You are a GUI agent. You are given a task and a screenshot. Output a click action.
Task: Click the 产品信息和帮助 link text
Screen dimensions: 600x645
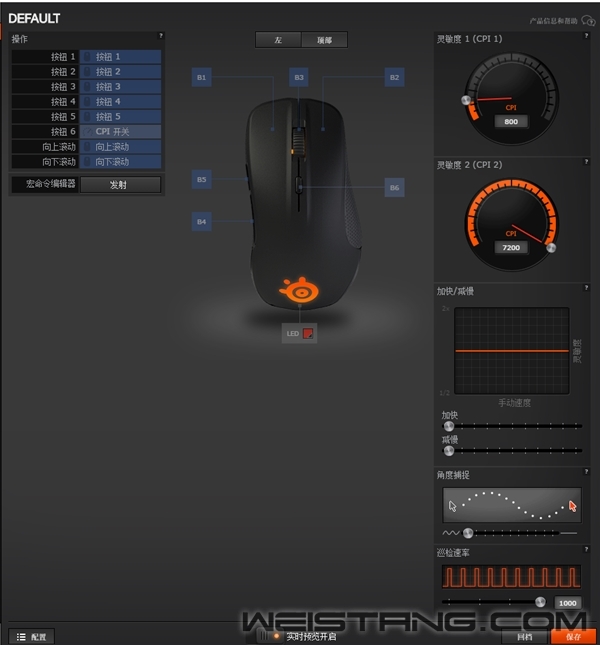554,21
